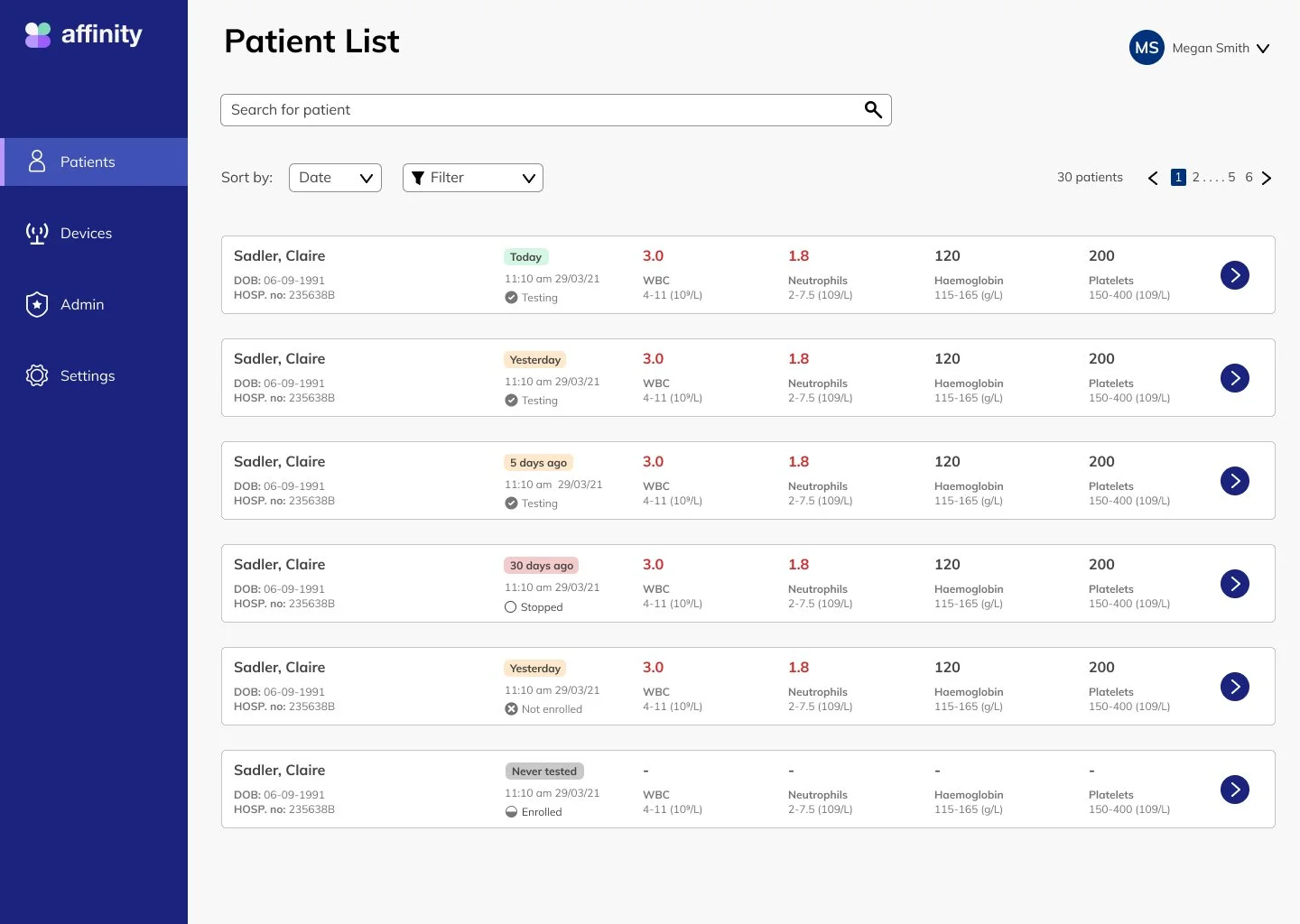Click the Enrolled status icon
Viewport: 1300px width, 924px height.
(512, 812)
